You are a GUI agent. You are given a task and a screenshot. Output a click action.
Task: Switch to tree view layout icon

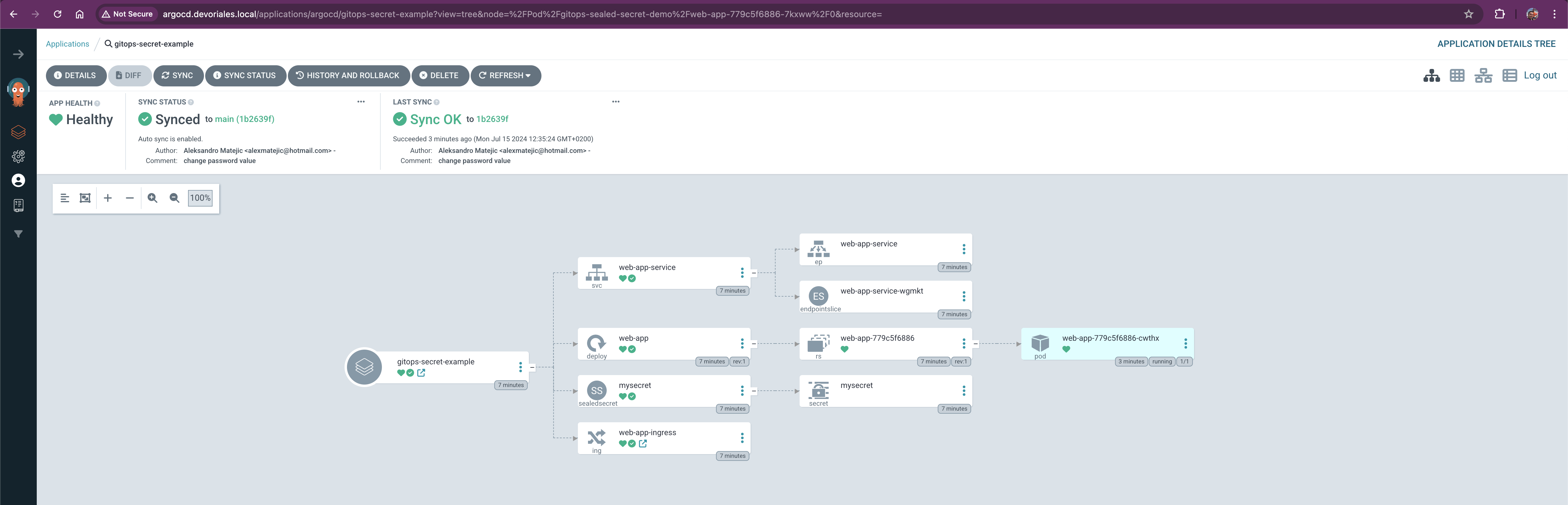(1432, 76)
